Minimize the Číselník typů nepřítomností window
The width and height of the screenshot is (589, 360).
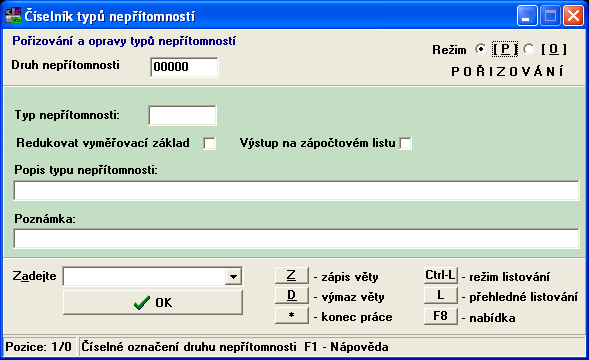pyautogui.click(x=527, y=16)
